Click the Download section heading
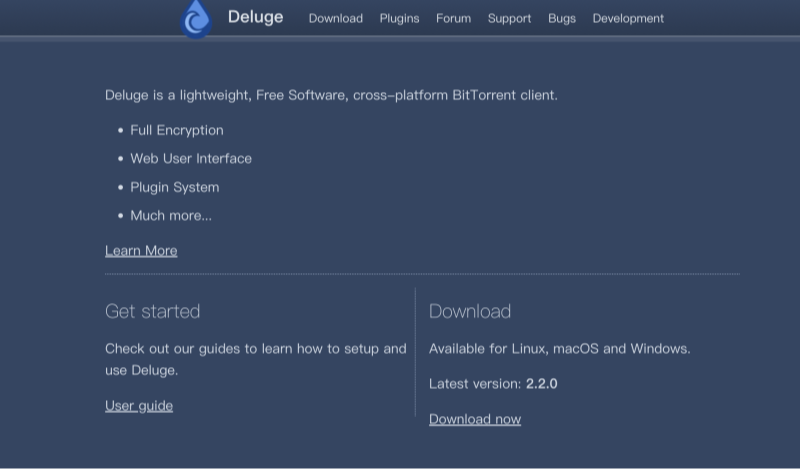The height and width of the screenshot is (469, 800). click(x=470, y=311)
